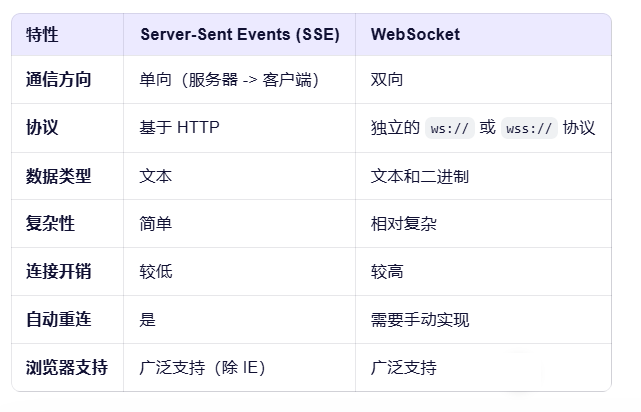
Task: Select the 协议 row label
Action: click(x=42, y=128)
